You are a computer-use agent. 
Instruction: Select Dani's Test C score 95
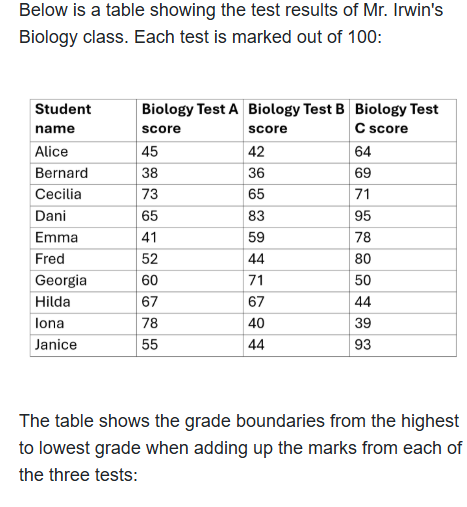coord(403,217)
